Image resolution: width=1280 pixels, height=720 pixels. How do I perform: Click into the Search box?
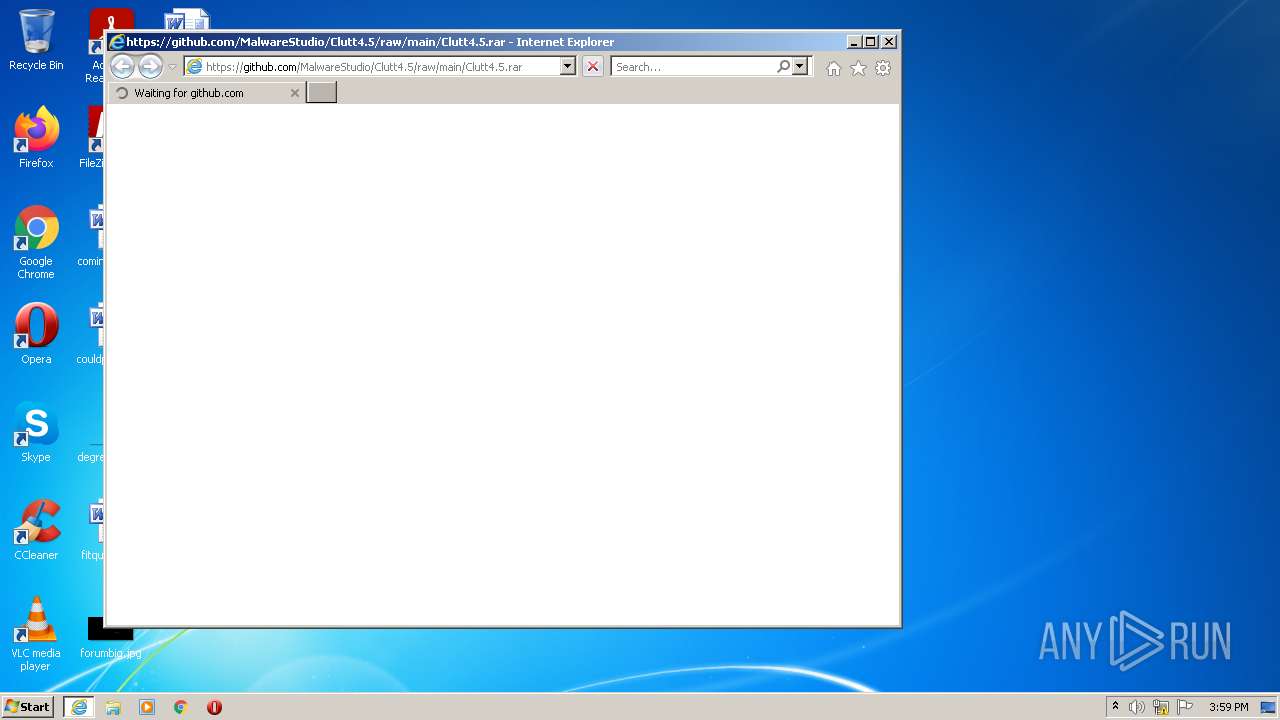pos(694,67)
